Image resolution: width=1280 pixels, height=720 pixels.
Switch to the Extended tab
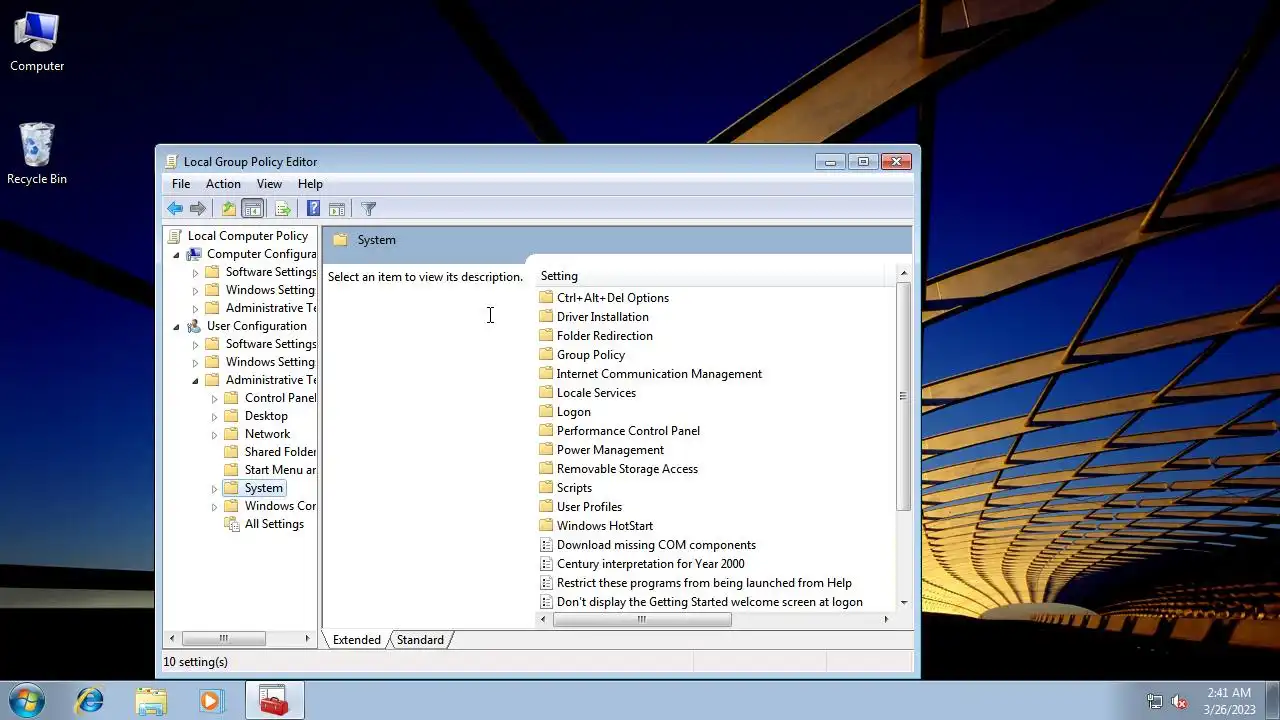[x=357, y=640]
